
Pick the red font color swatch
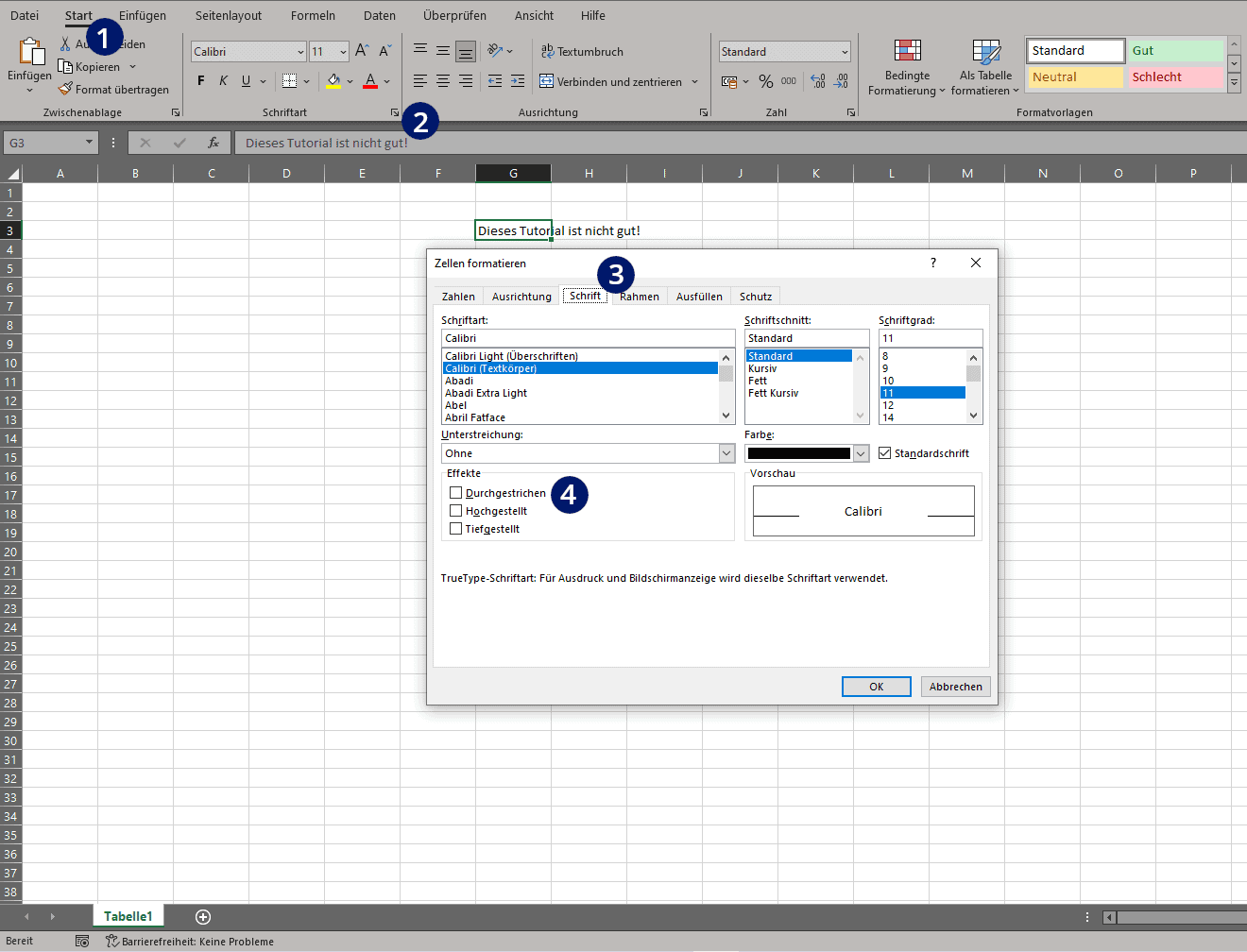click(x=371, y=81)
